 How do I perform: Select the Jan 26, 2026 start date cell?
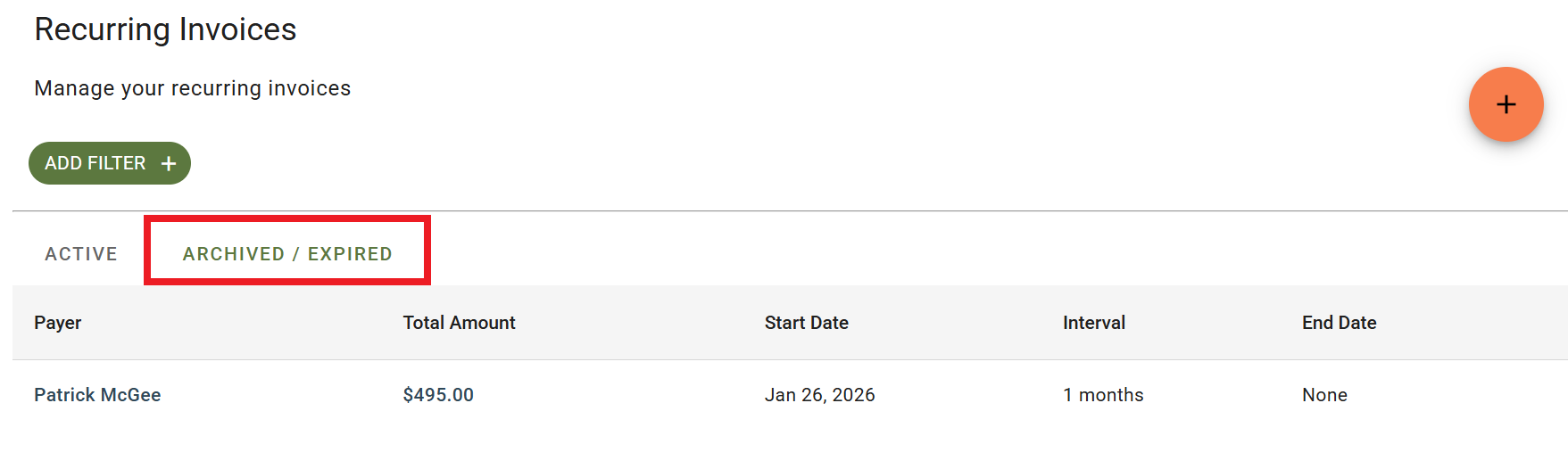(819, 395)
